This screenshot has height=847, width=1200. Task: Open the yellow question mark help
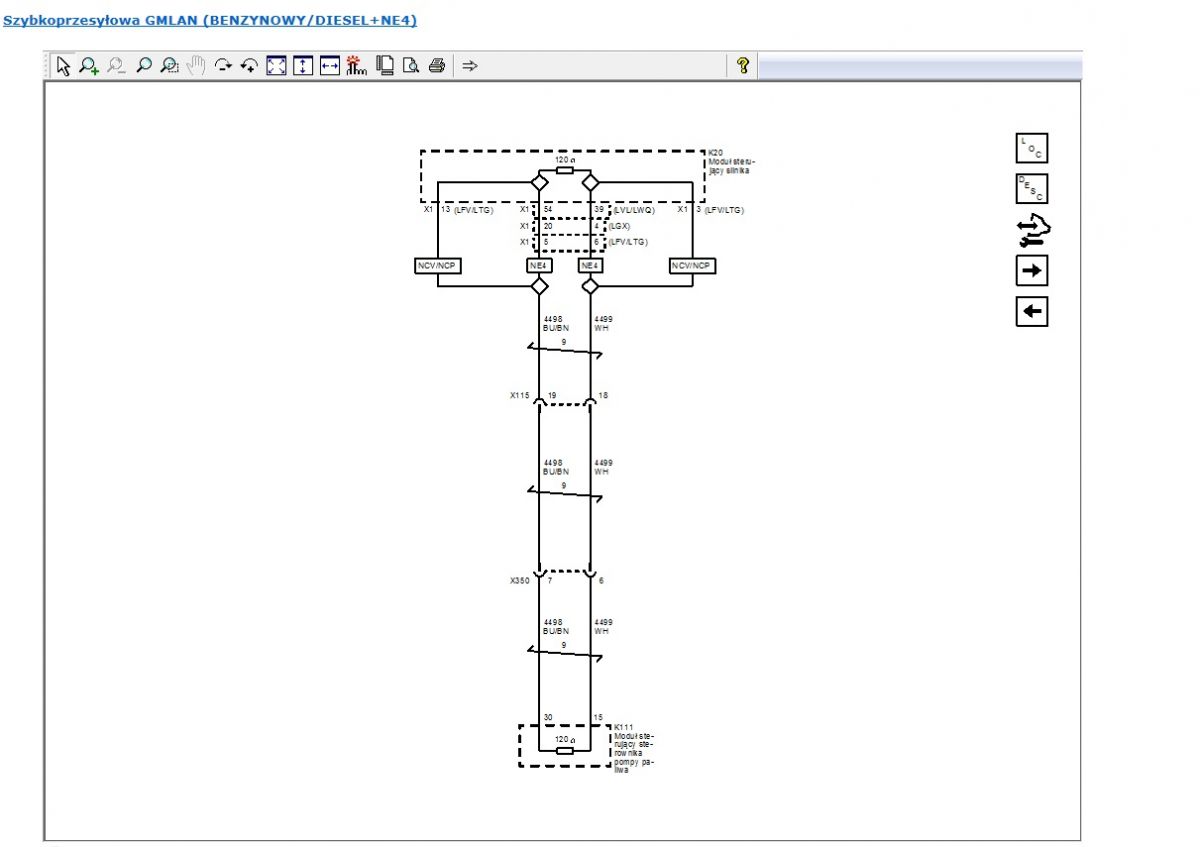(x=743, y=66)
